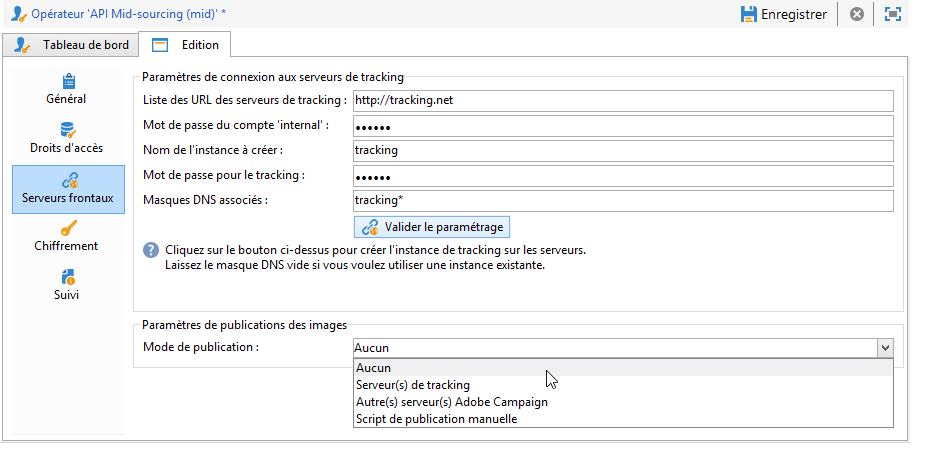
Task: Focus the Nom de l'instance field
Action: [x=622, y=150]
